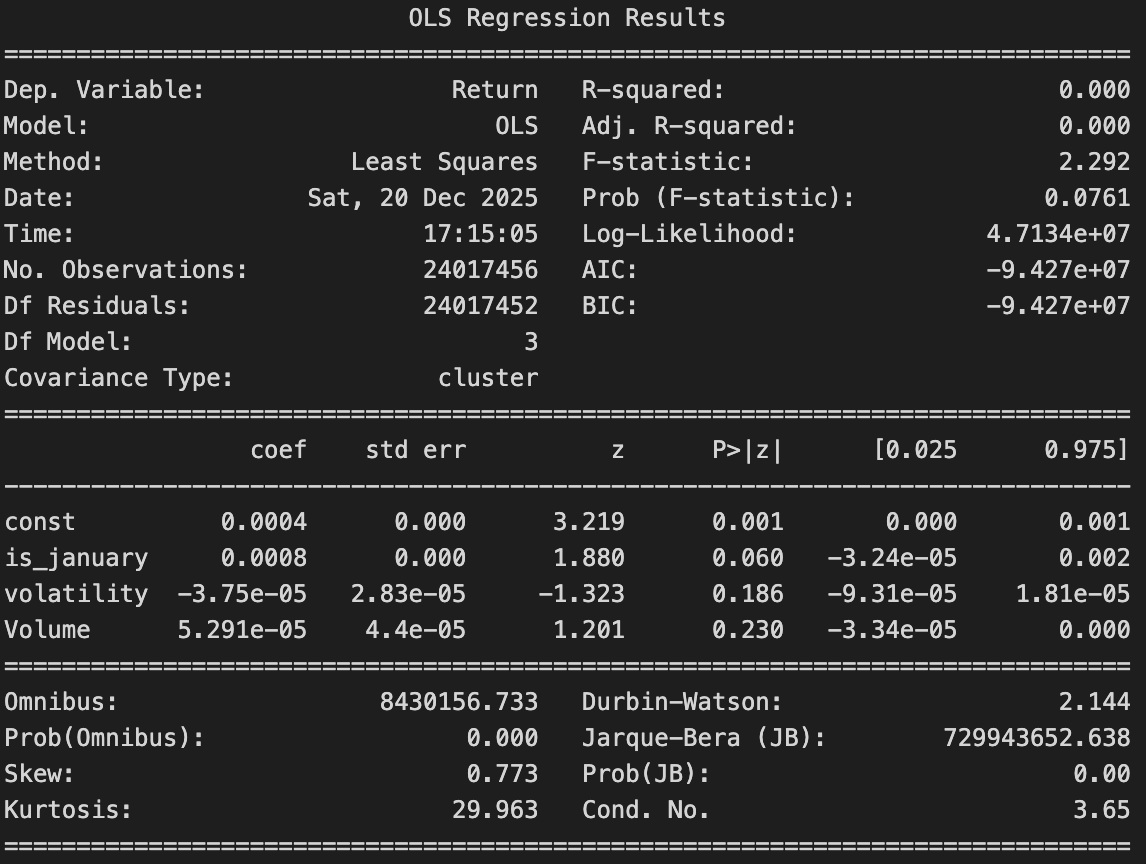1146x864 pixels.
Task: Click the const z-value 3.219
Action: coord(588,522)
